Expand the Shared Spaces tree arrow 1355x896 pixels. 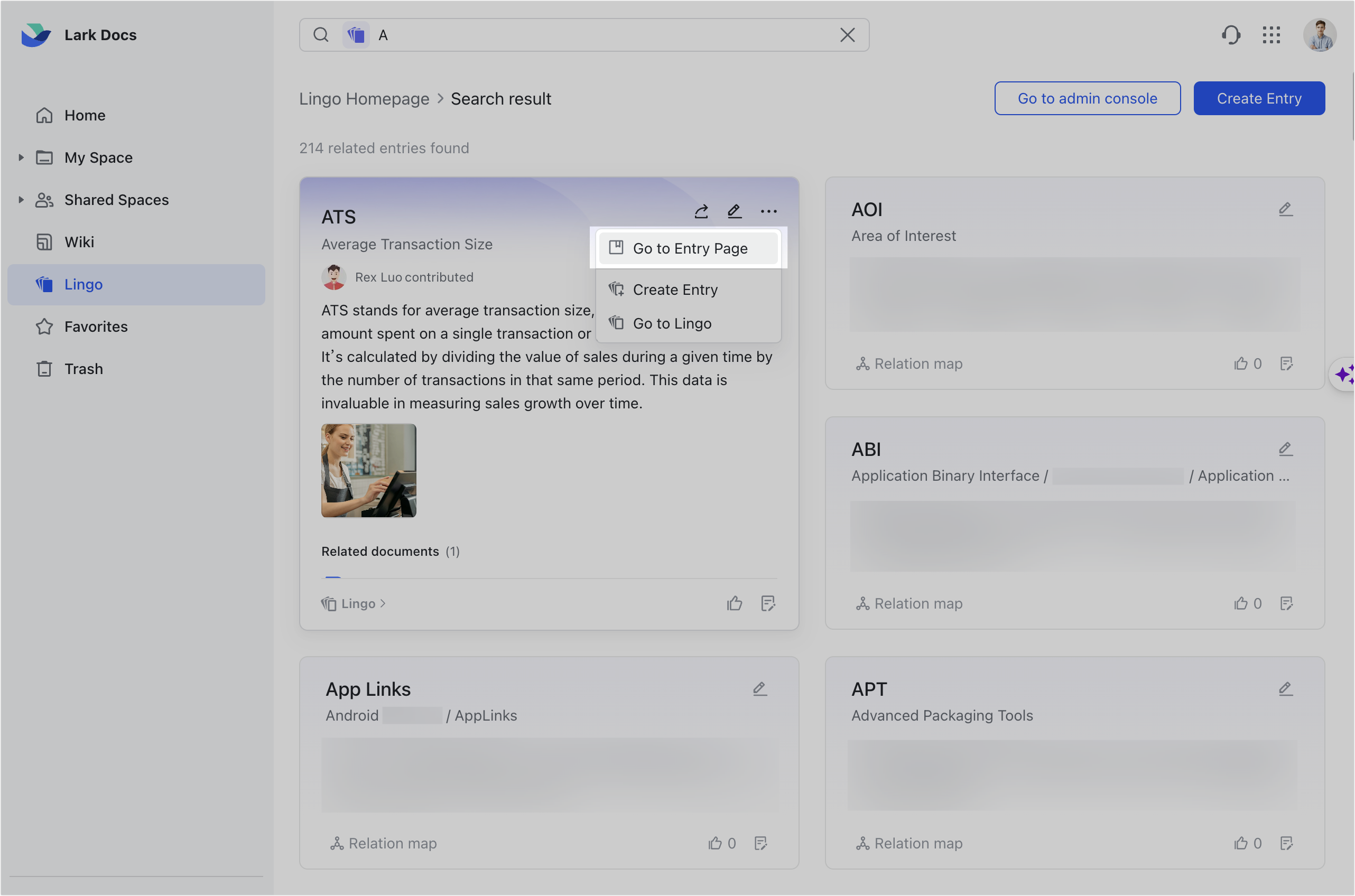(x=21, y=199)
